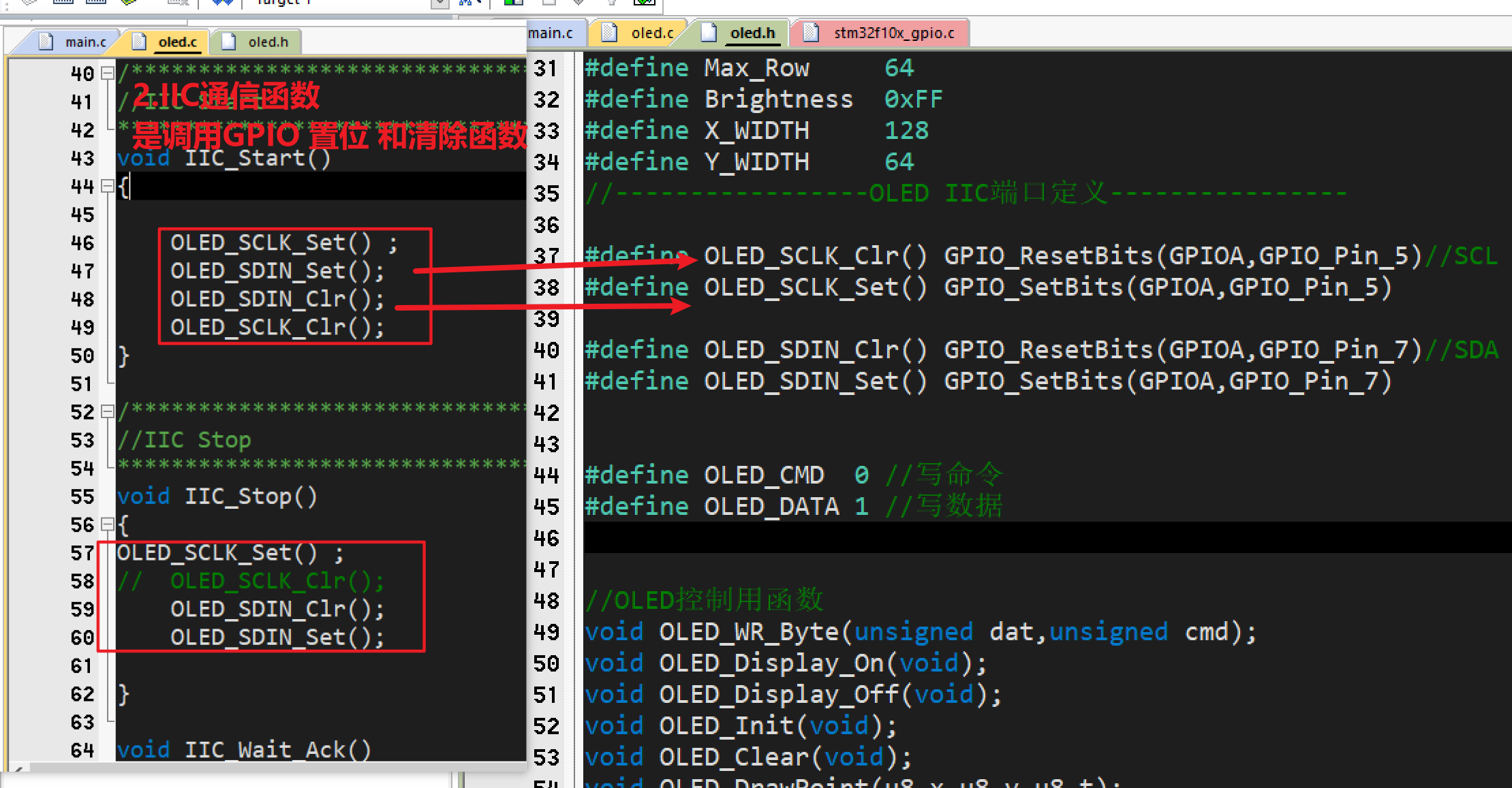Open stm32f10x_gpio.c tab
The height and width of the screenshot is (788, 1512).
[880, 33]
